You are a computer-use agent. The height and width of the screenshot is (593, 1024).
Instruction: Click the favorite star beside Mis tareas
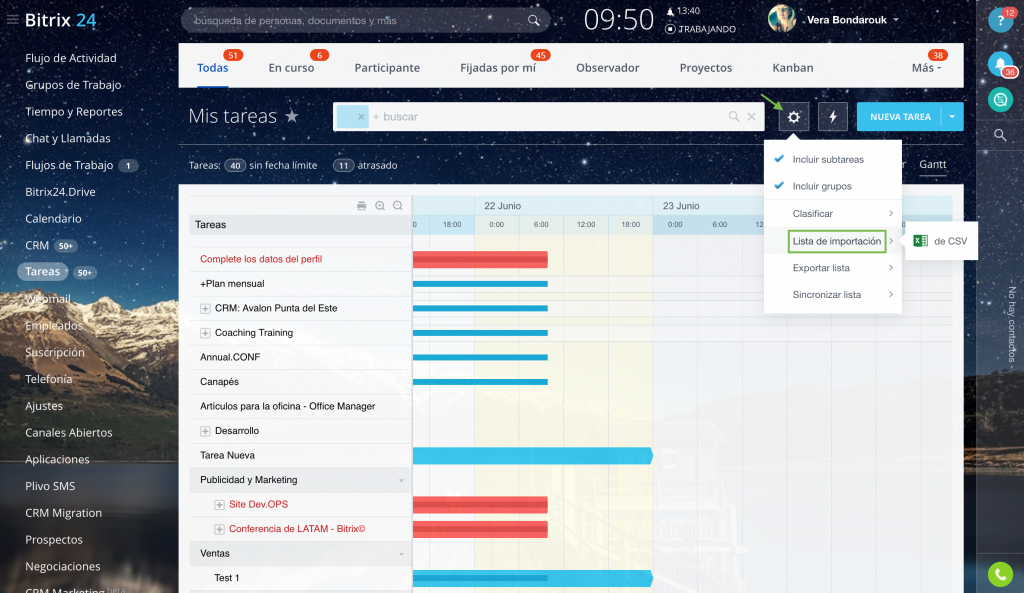[x=292, y=116]
